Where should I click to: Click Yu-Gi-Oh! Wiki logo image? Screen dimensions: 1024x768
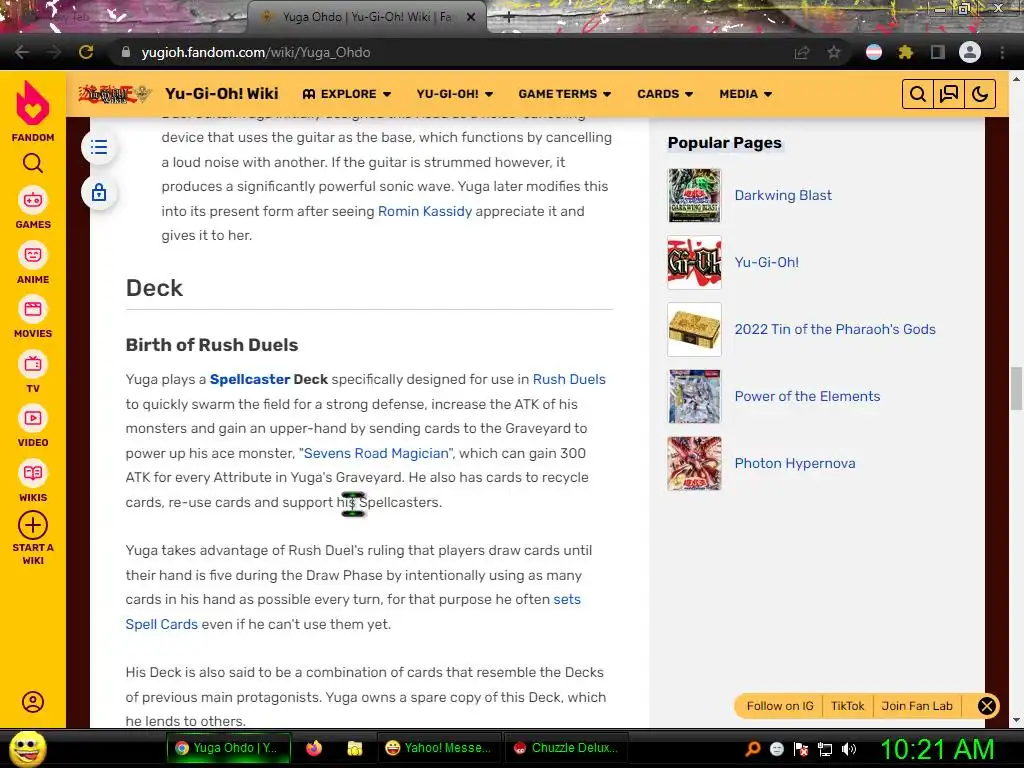tap(114, 94)
